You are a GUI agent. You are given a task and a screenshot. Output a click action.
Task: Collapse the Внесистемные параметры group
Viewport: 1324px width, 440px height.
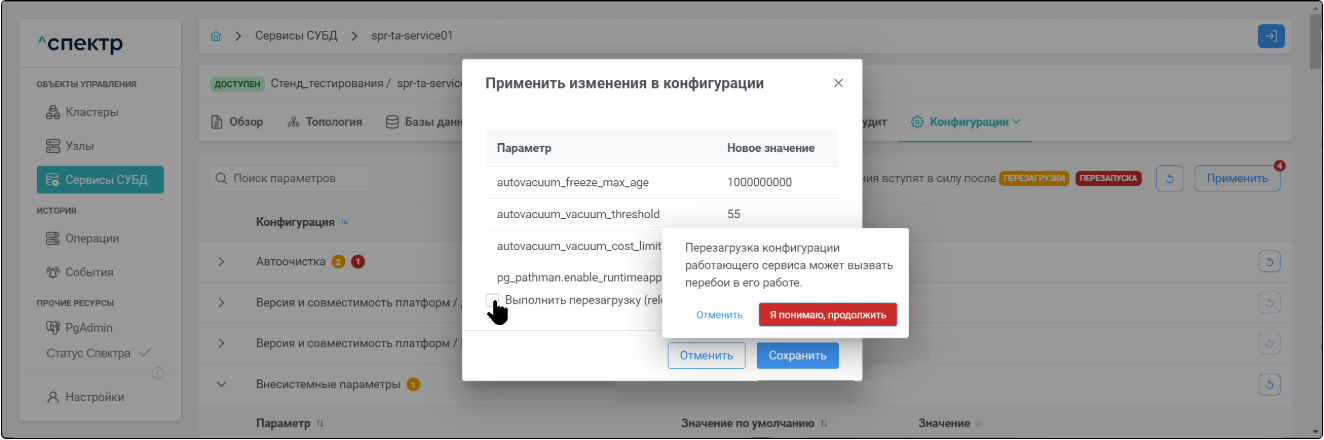(222, 384)
